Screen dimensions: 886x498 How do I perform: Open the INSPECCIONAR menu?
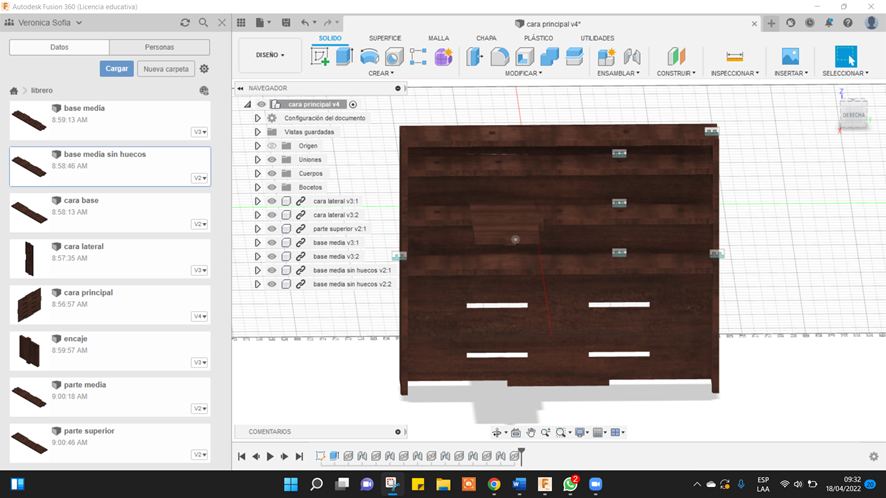pyautogui.click(x=735, y=73)
